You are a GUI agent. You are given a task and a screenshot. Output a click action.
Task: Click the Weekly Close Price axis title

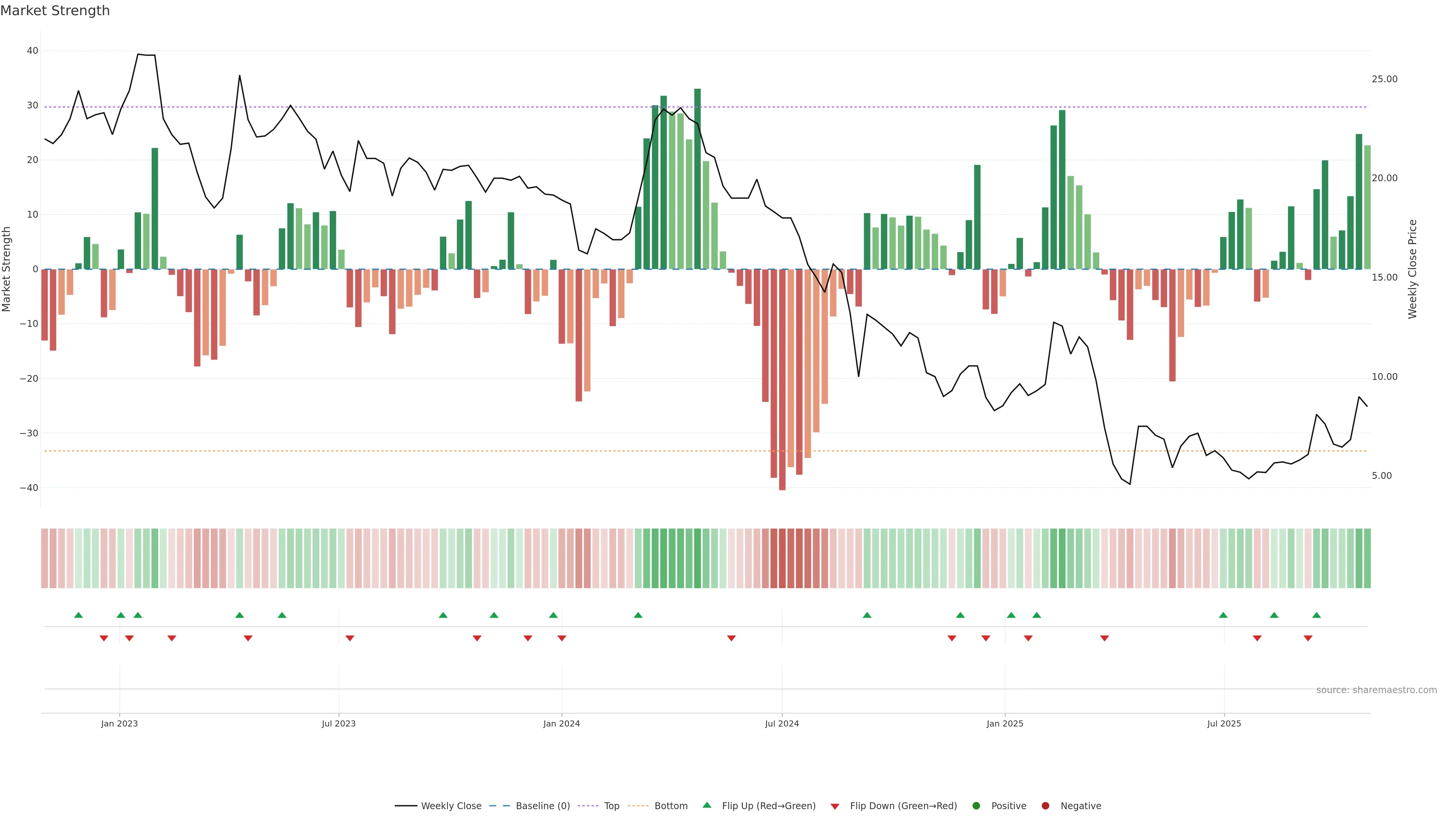click(1412, 269)
